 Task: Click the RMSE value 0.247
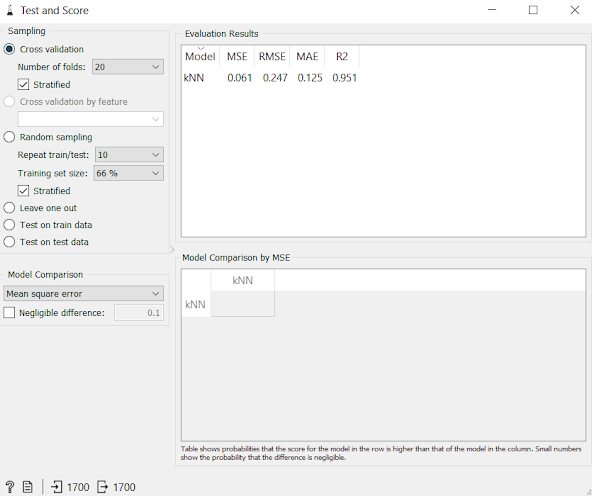(x=275, y=78)
